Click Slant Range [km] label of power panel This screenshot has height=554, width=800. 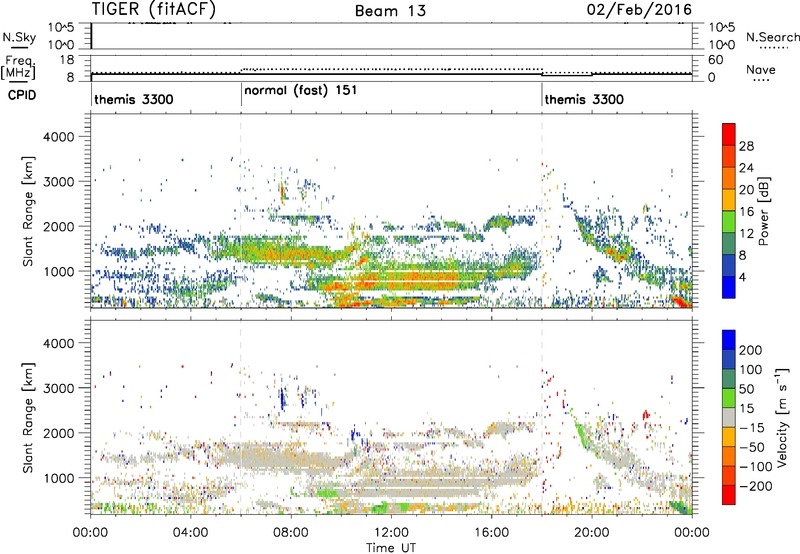tap(28, 211)
